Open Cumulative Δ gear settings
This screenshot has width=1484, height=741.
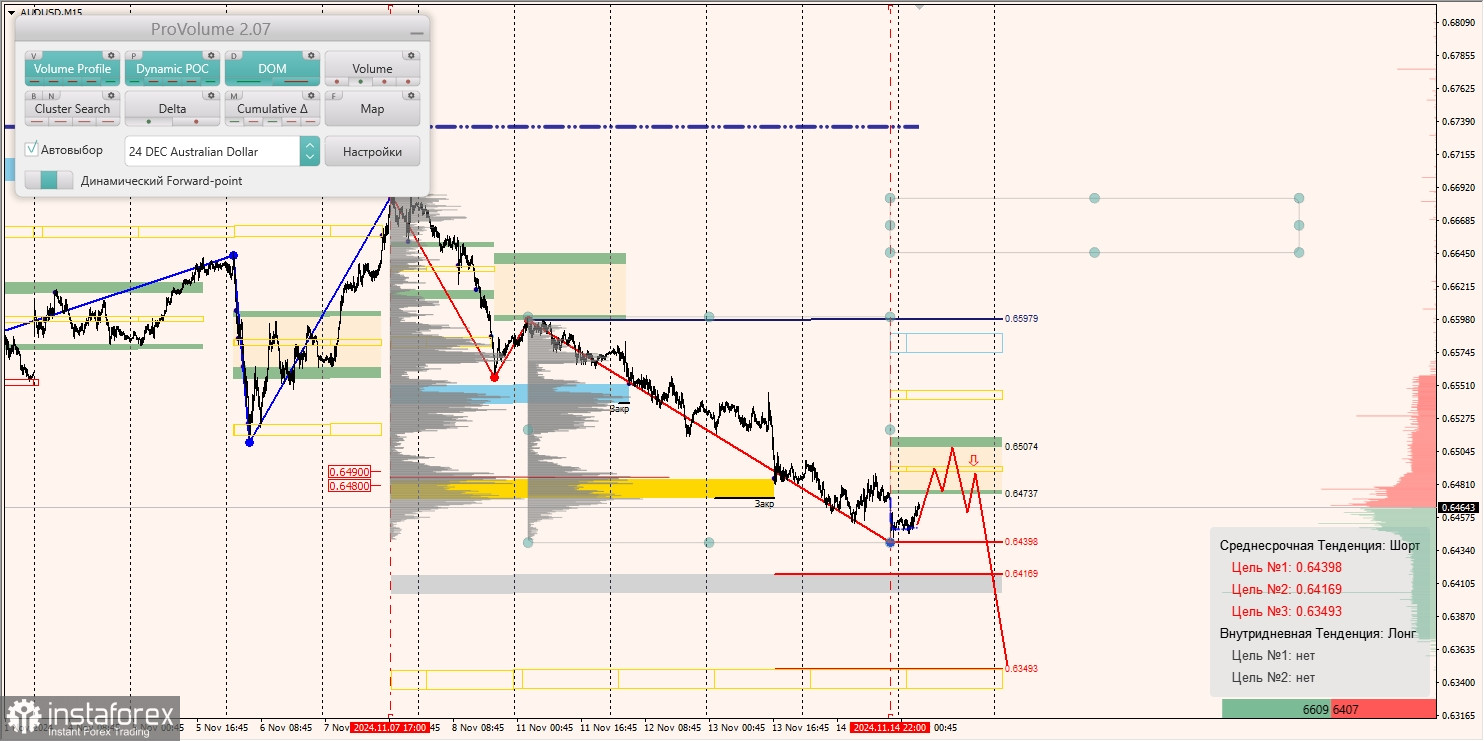click(x=311, y=96)
